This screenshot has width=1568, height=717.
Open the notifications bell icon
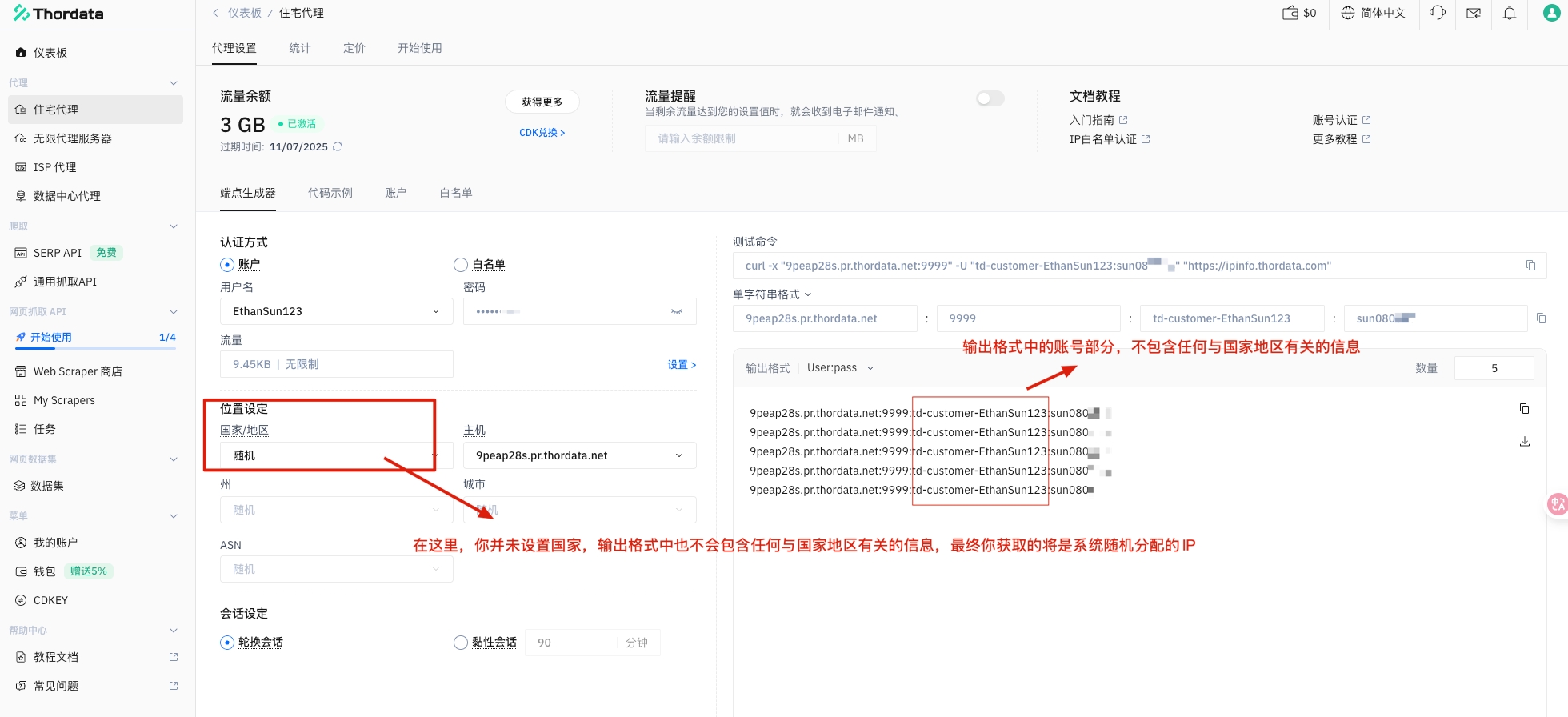(1510, 13)
